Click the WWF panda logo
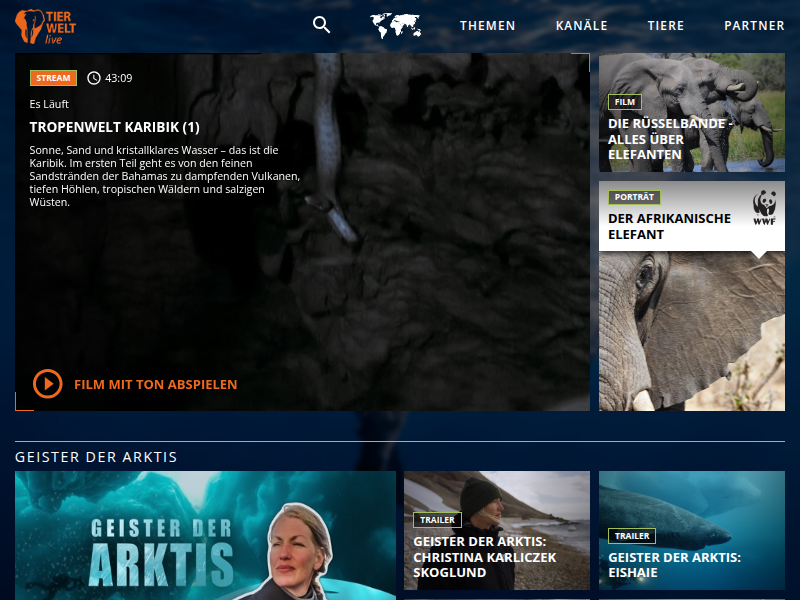The image size is (800, 600). [x=765, y=206]
